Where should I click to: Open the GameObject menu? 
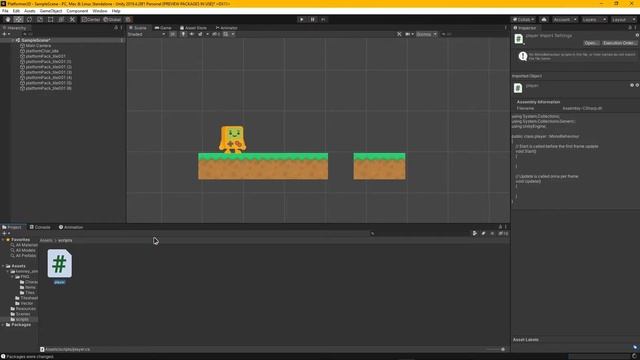tap(51, 11)
